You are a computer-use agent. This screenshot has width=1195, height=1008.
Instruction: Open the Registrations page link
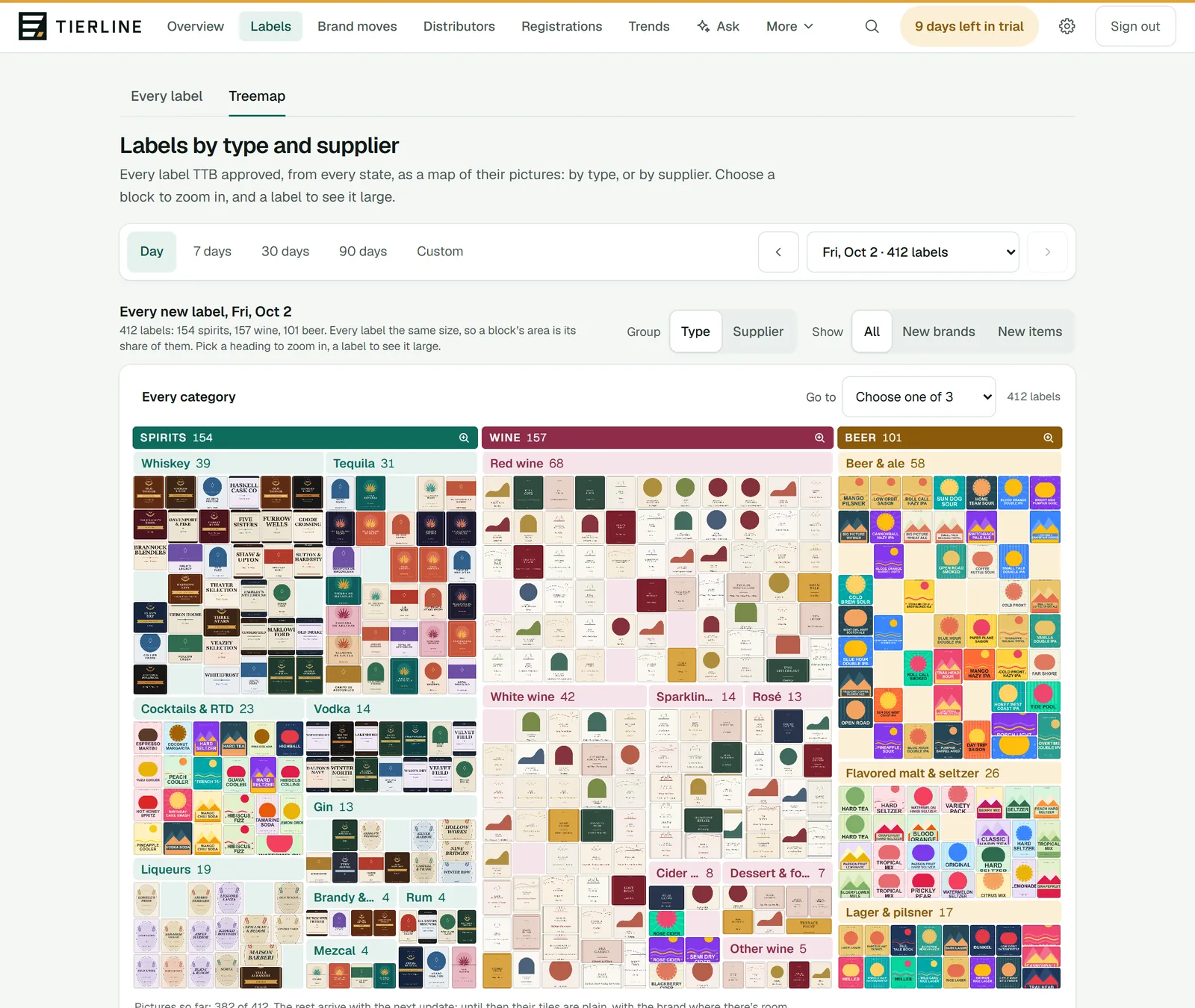(562, 26)
